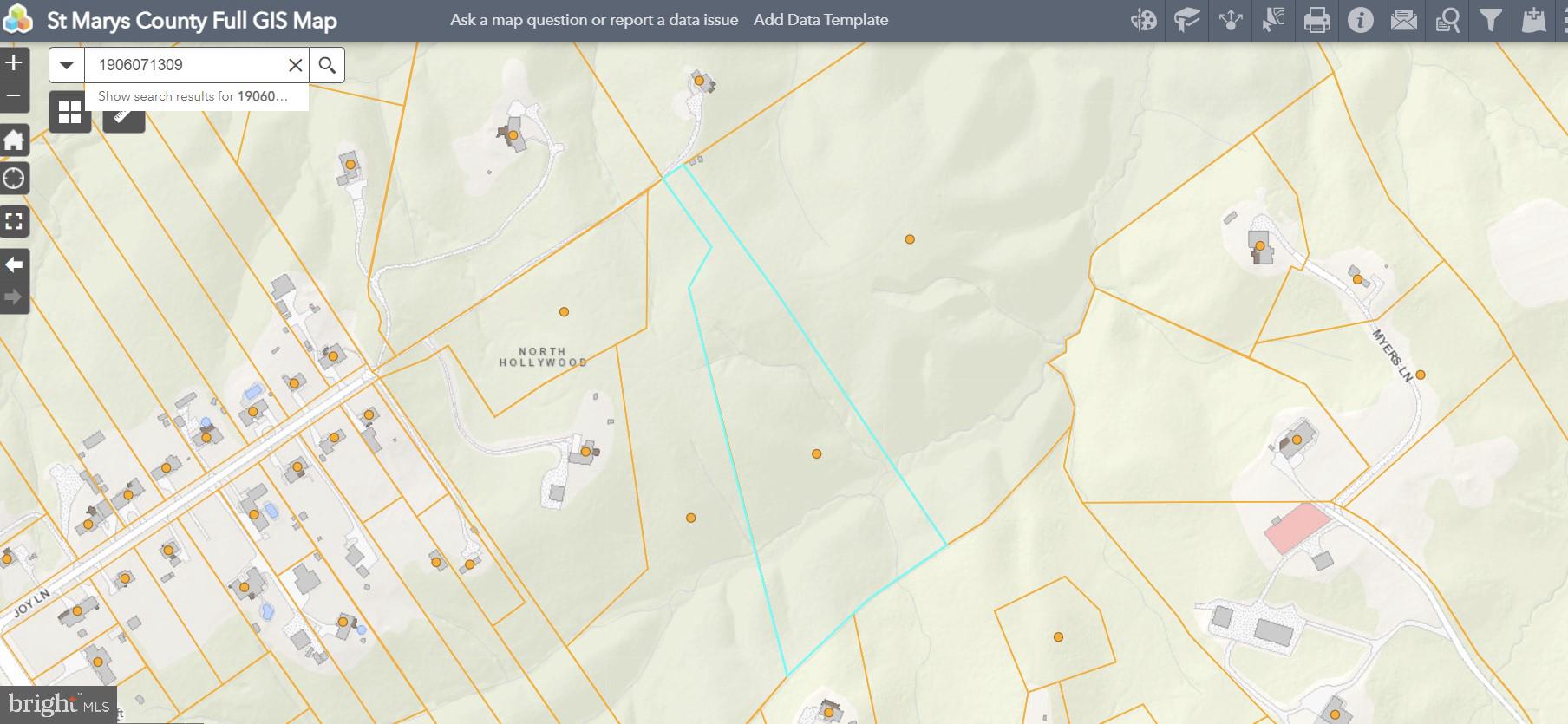Click the artist palette icon
The image size is (1568, 724).
point(1143,20)
